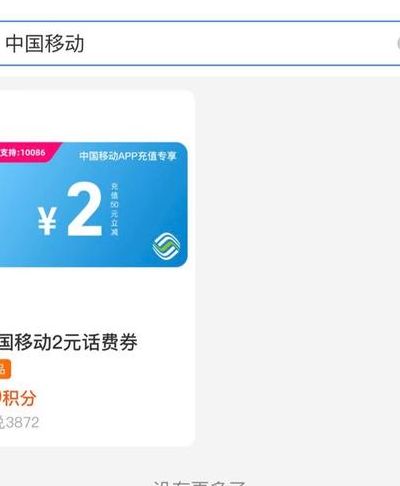400x486 pixels.
Task: Tap white space below the coupon image
Action: click(x=97, y=298)
